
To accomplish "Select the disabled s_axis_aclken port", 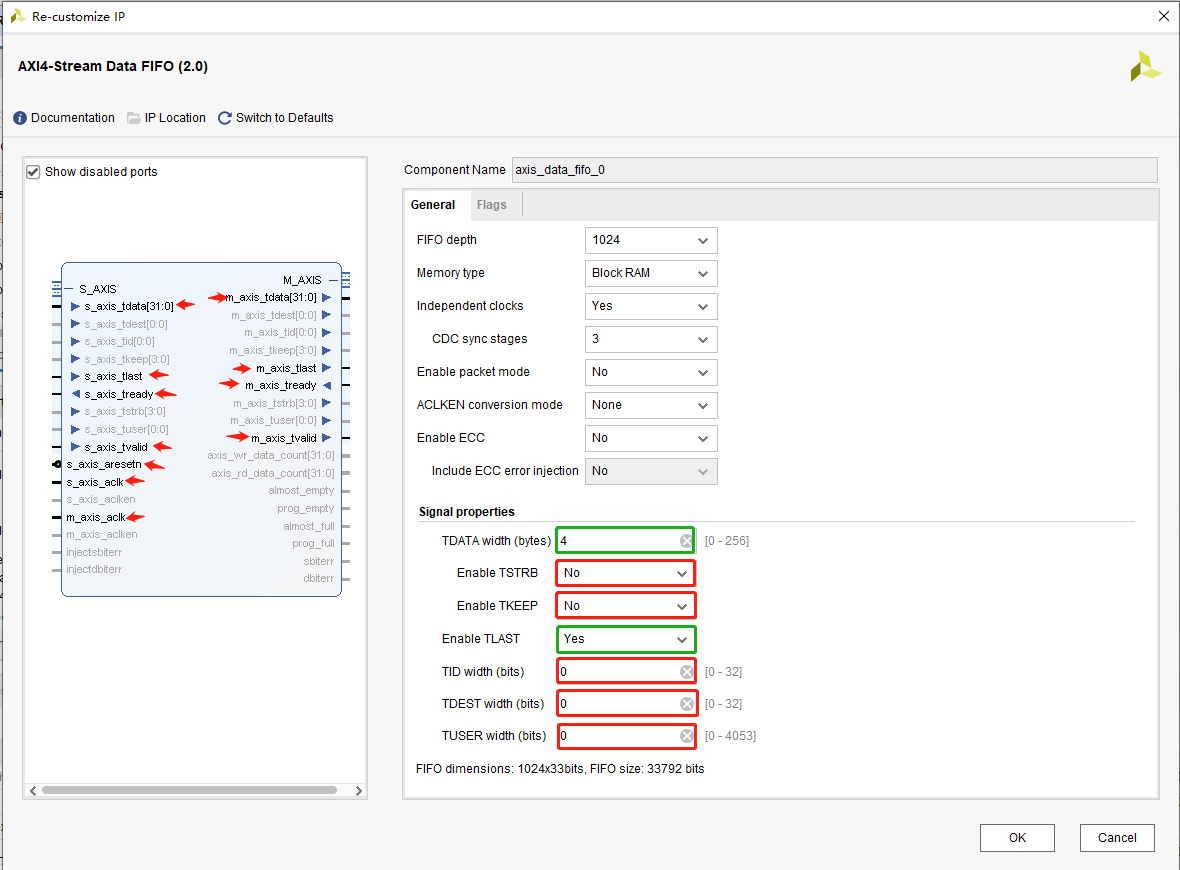I will 101,500.
